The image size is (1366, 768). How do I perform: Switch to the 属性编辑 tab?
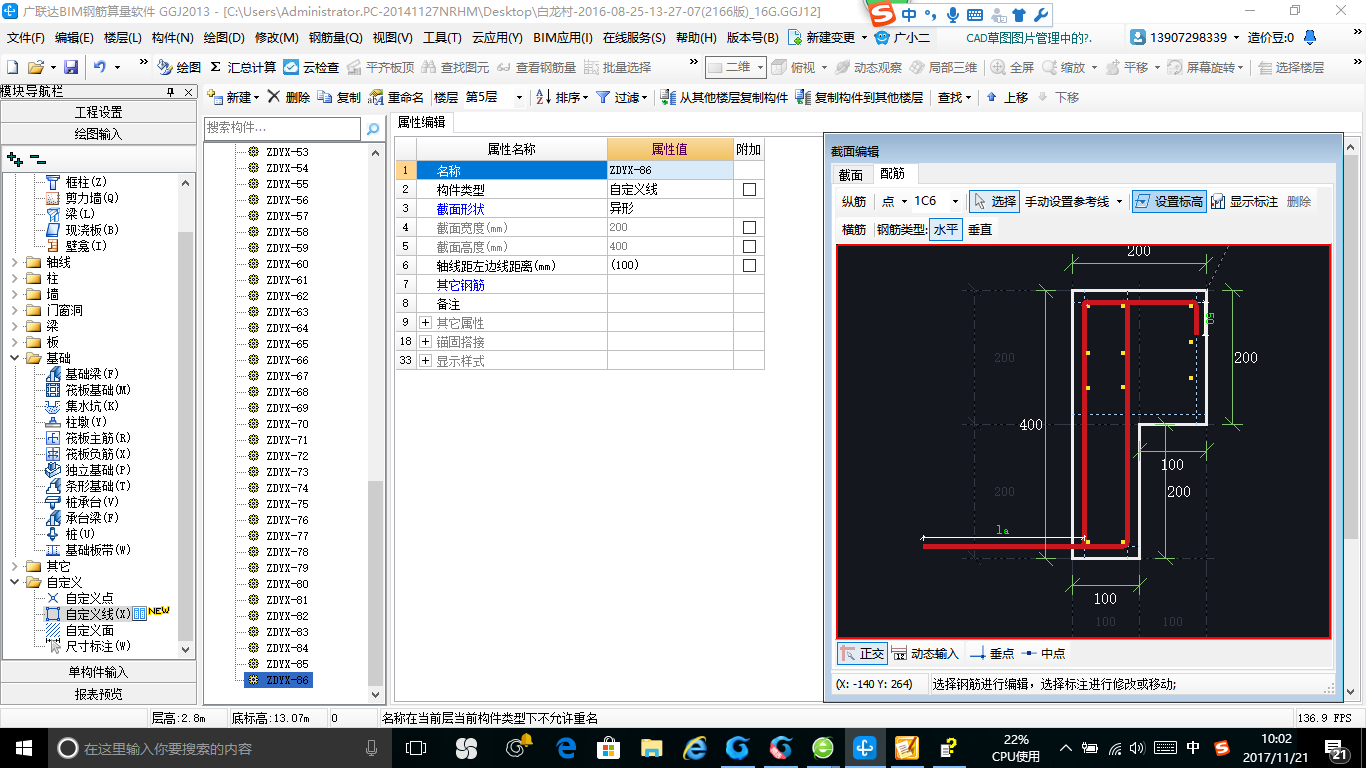[421, 122]
